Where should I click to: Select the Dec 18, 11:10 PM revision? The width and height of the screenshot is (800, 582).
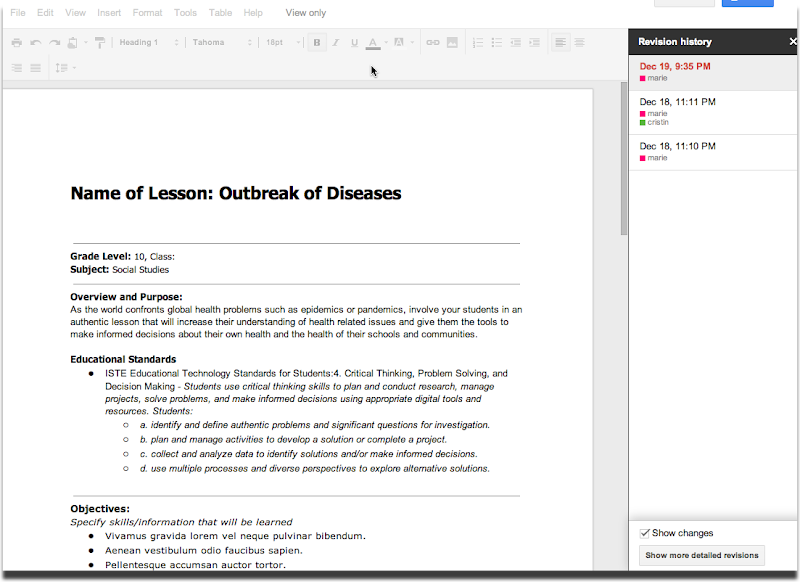point(713,152)
